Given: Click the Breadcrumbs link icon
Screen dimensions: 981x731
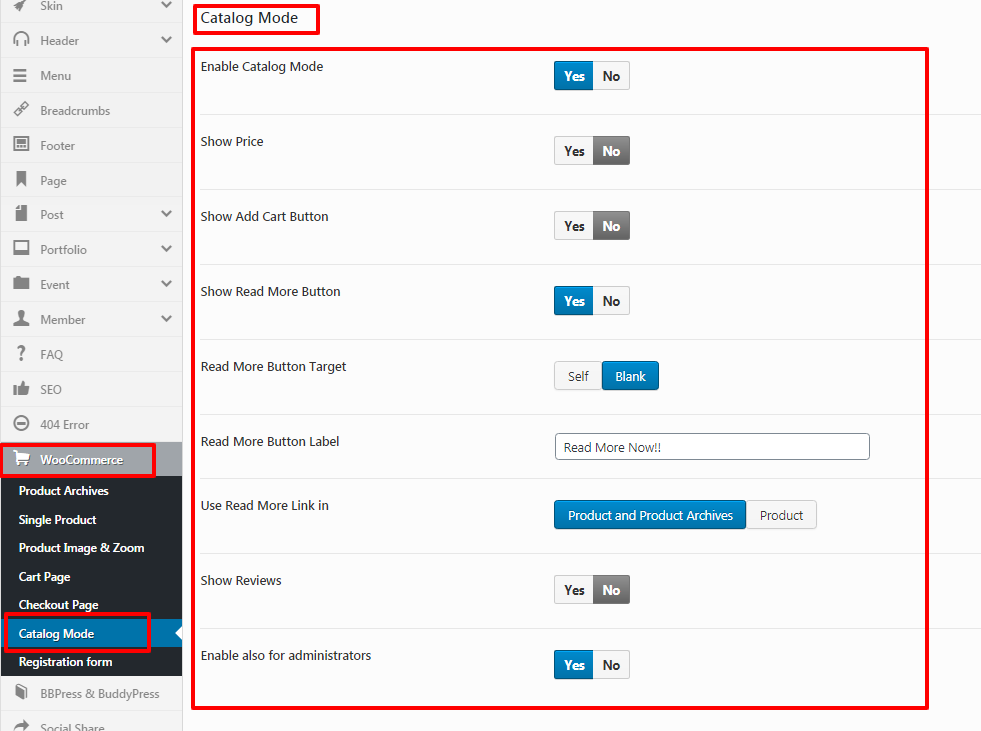Looking at the screenshot, I should point(21,110).
